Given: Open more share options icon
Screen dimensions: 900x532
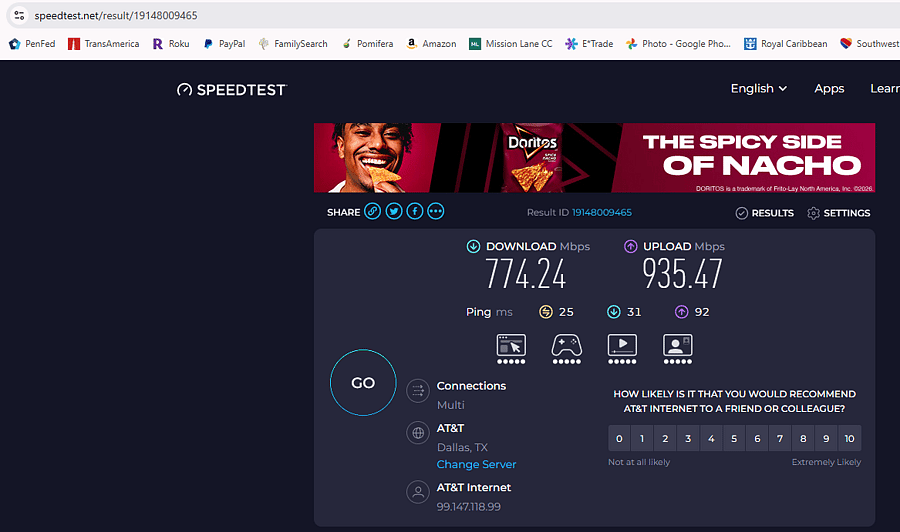Looking at the screenshot, I should [x=436, y=211].
